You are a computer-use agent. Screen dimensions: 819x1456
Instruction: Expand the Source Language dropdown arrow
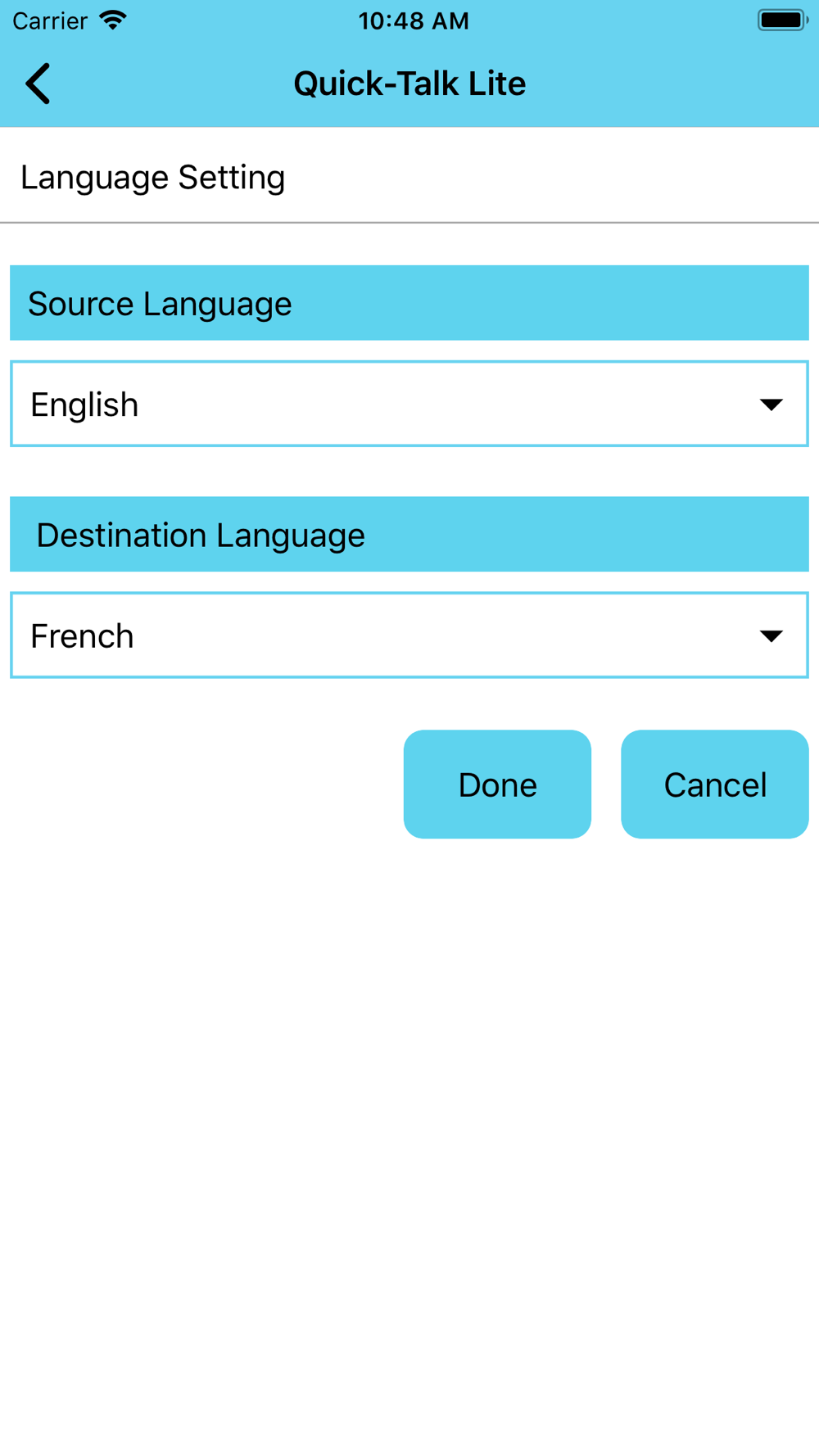click(771, 405)
